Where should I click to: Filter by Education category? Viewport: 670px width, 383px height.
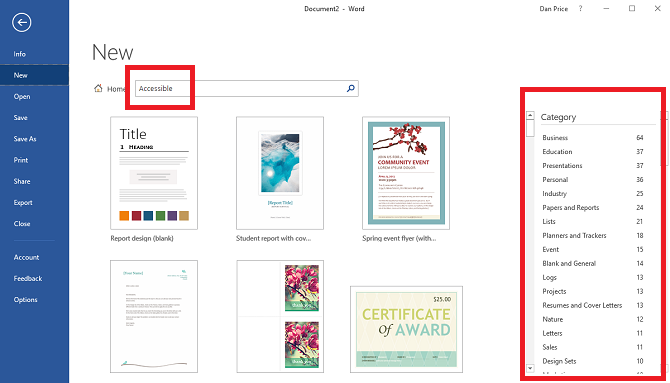[x=593, y=152]
